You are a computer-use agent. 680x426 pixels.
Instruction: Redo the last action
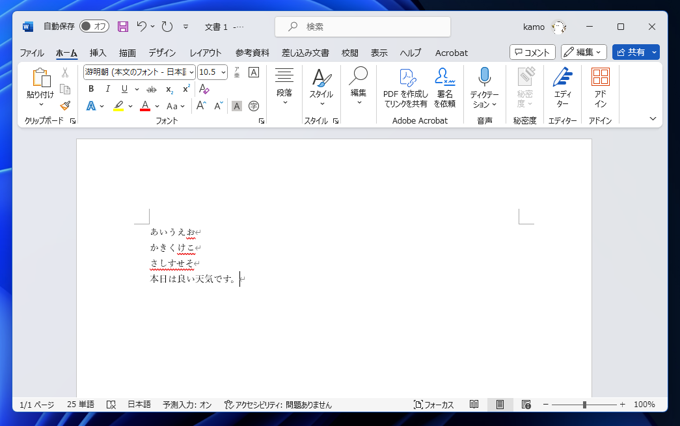coord(167,27)
